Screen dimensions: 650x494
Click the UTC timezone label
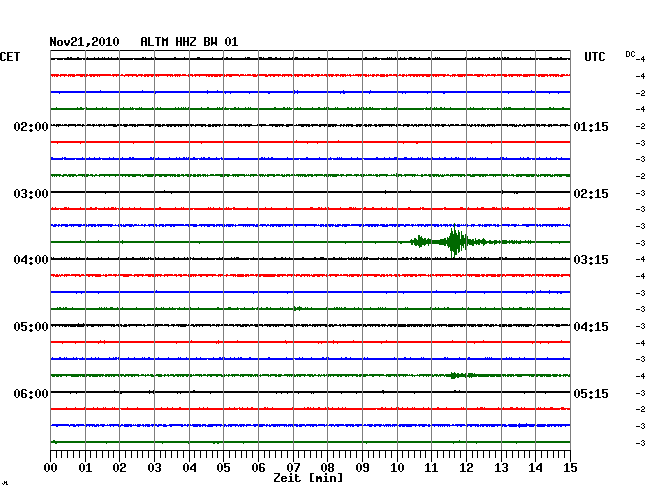595,57
